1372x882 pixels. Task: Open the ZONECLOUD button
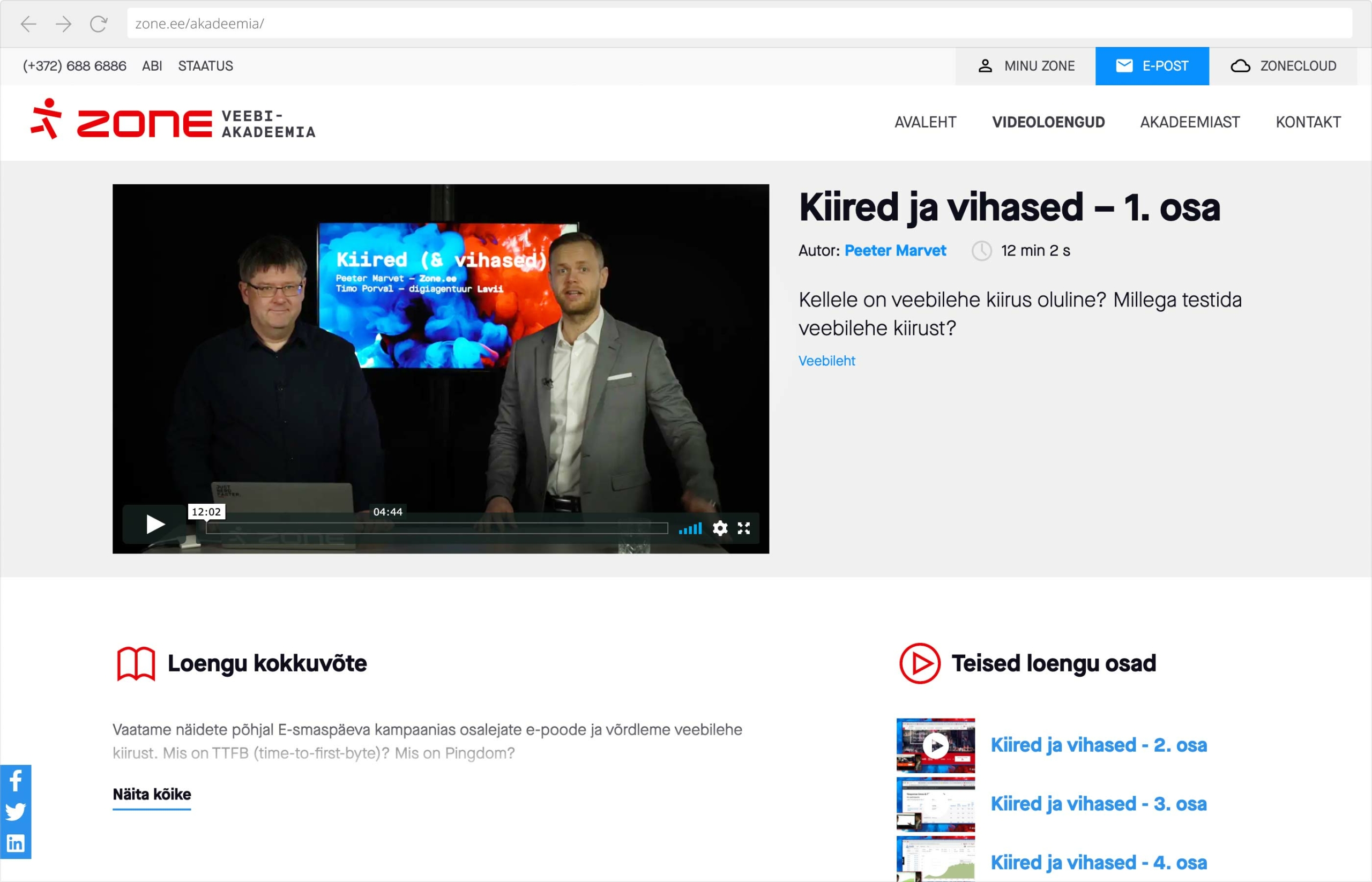click(1282, 66)
